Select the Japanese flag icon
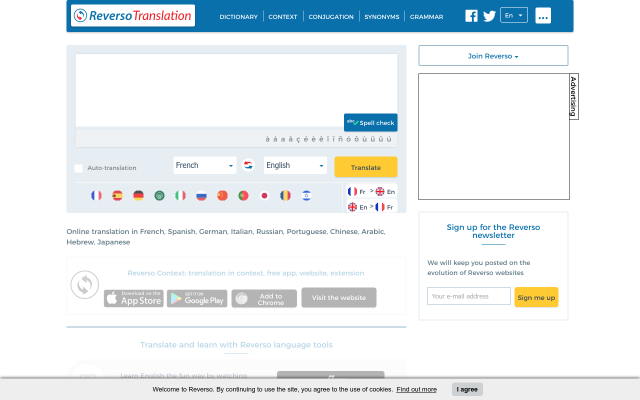The width and height of the screenshot is (640, 400). [x=264, y=196]
